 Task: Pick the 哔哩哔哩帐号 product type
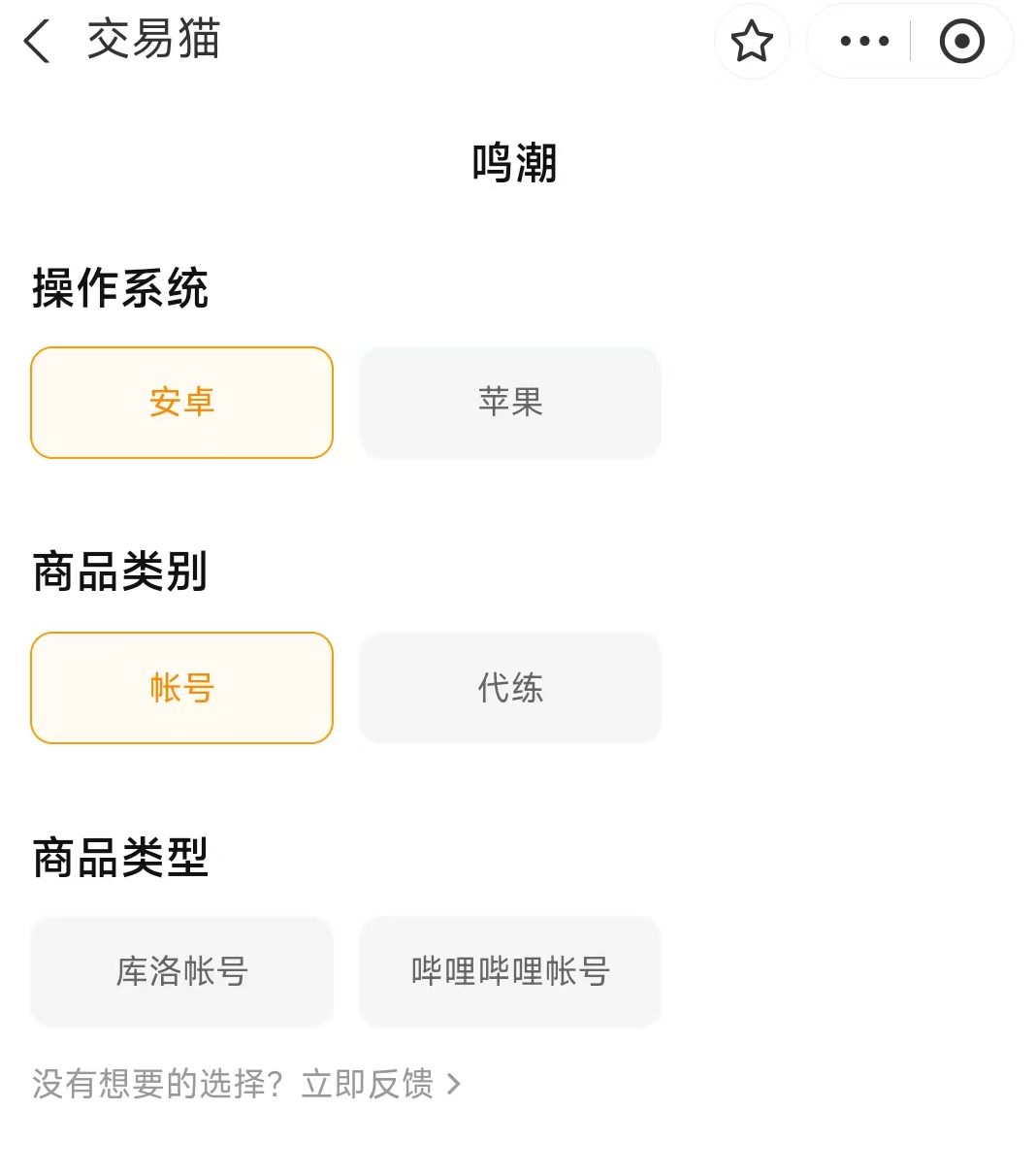point(510,971)
